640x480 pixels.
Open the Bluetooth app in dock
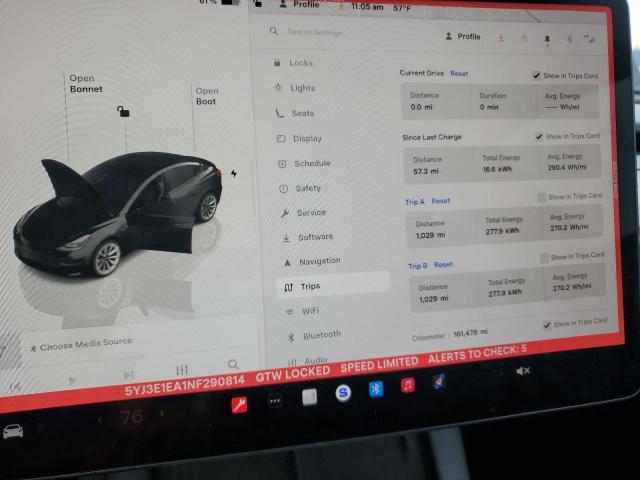tap(376, 389)
